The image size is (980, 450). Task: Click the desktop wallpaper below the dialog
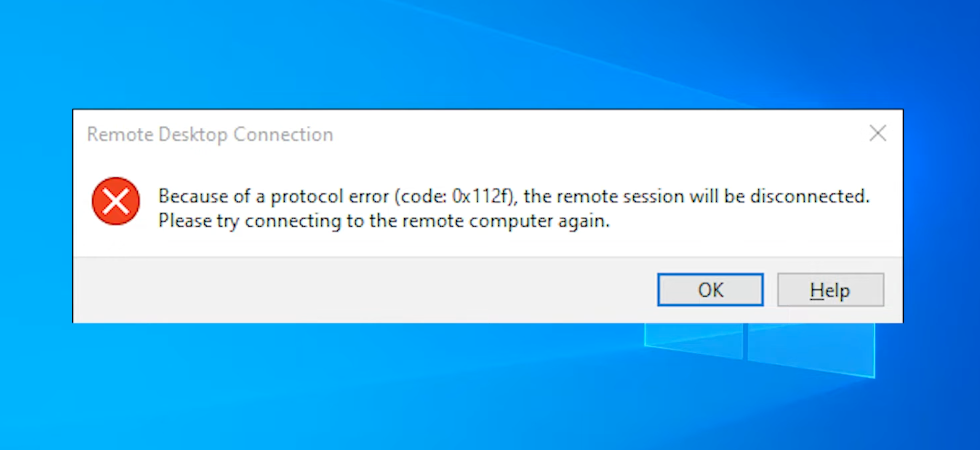coord(400,390)
